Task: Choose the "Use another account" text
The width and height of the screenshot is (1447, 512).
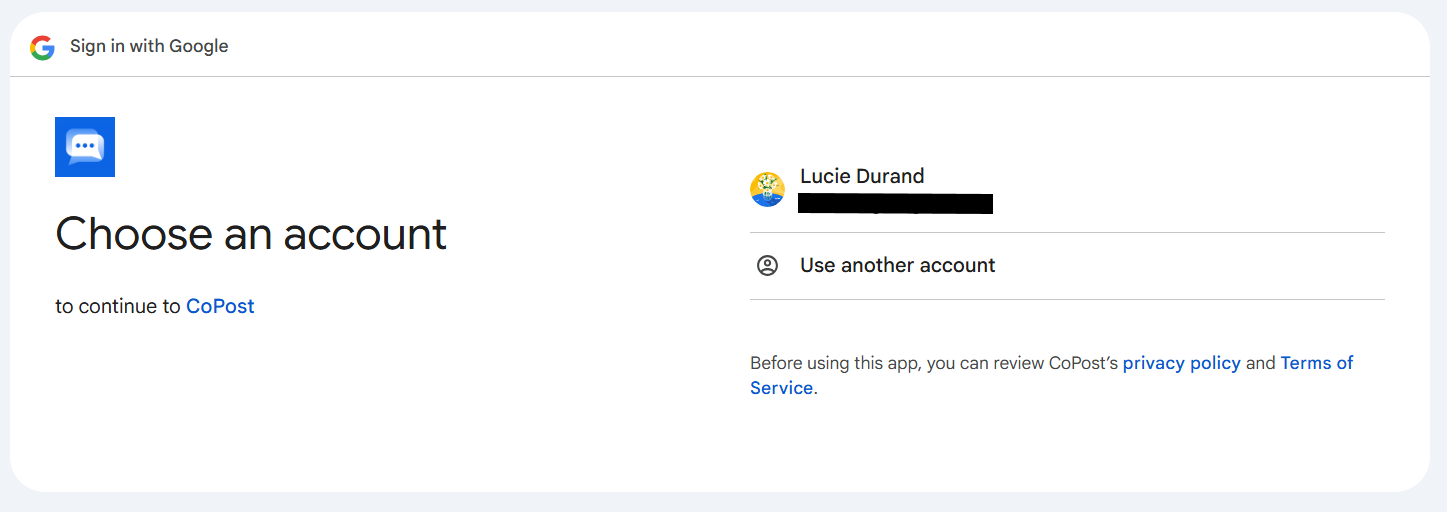Action: click(x=897, y=265)
